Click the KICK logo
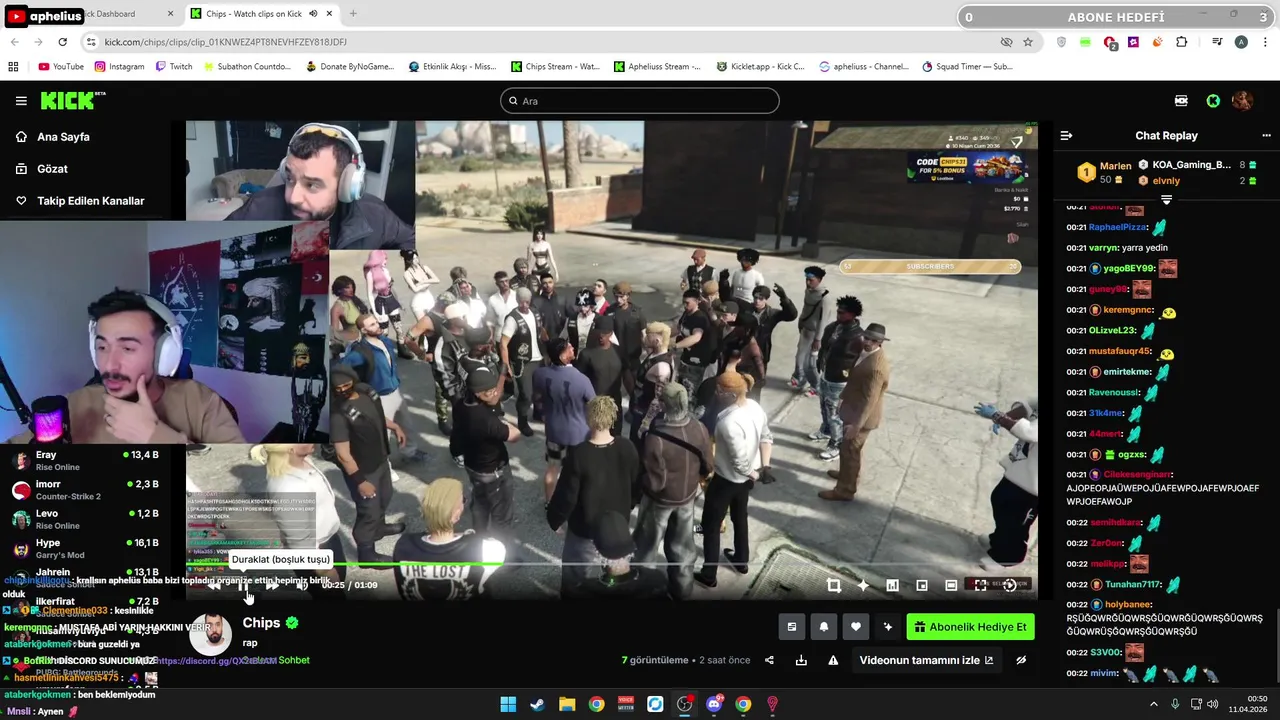The height and width of the screenshot is (720, 1280). [x=72, y=100]
